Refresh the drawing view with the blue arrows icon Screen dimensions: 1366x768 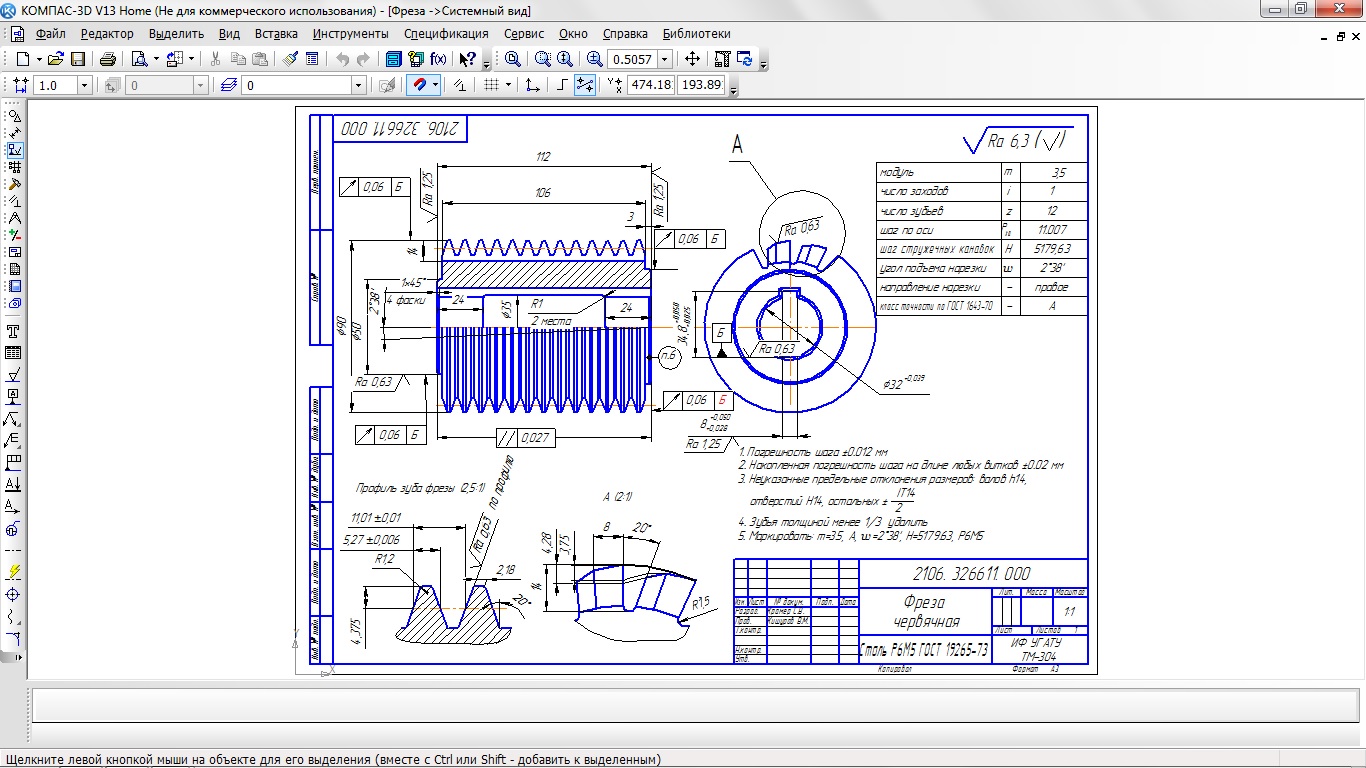745,59
